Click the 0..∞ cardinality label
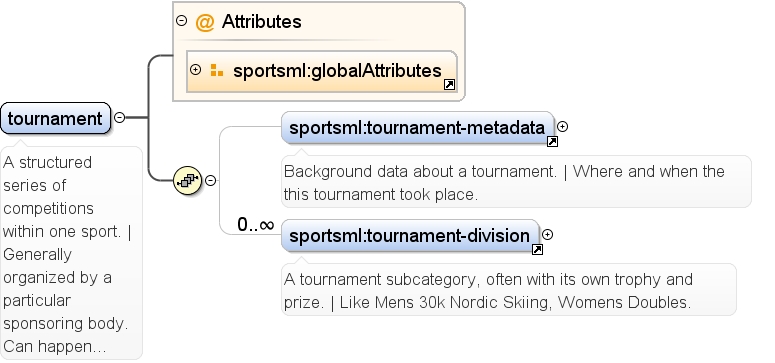Viewport: 775px width, 363px height. (256, 225)
